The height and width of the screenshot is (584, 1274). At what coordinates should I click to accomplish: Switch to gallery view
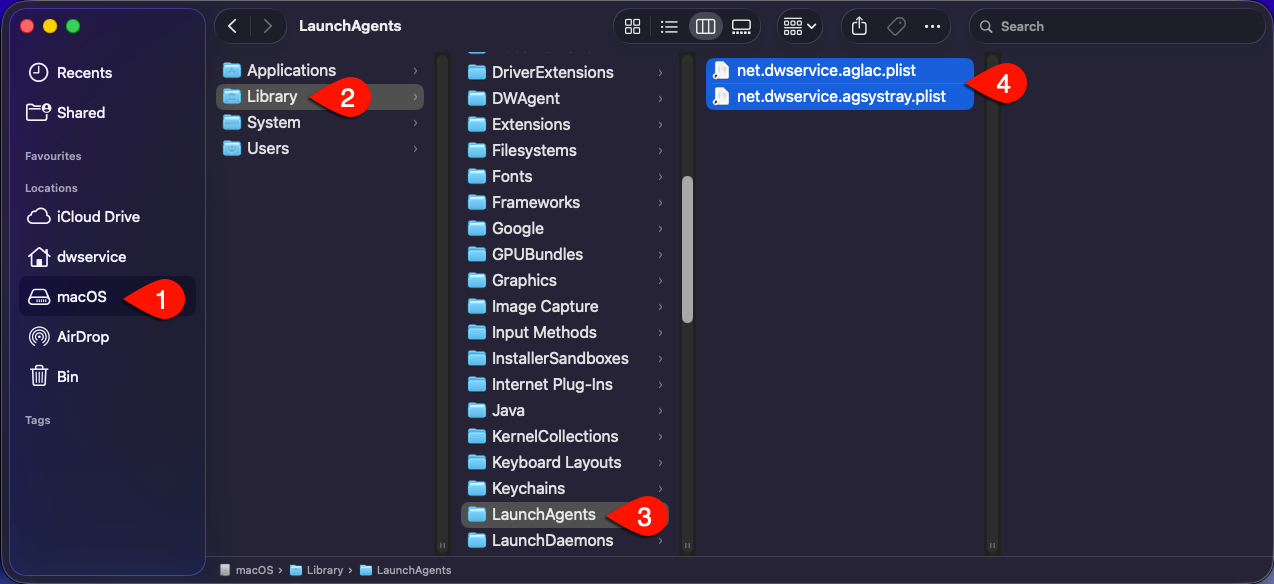[x=741, y=26]
